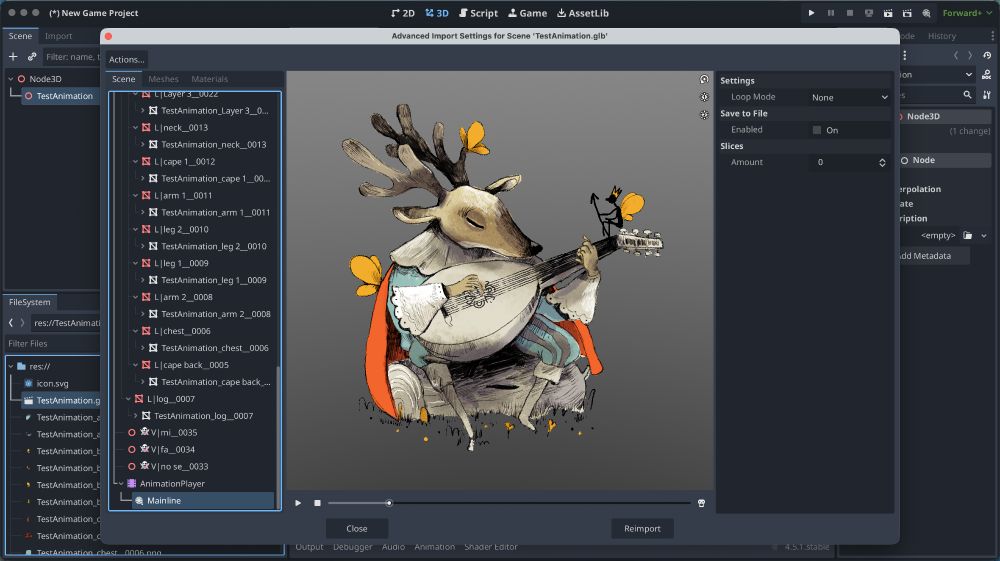Viewport: 1000px width, 561px height.
Task: Click the skull icon beside the timeline
Action: (x=701, y=503)
